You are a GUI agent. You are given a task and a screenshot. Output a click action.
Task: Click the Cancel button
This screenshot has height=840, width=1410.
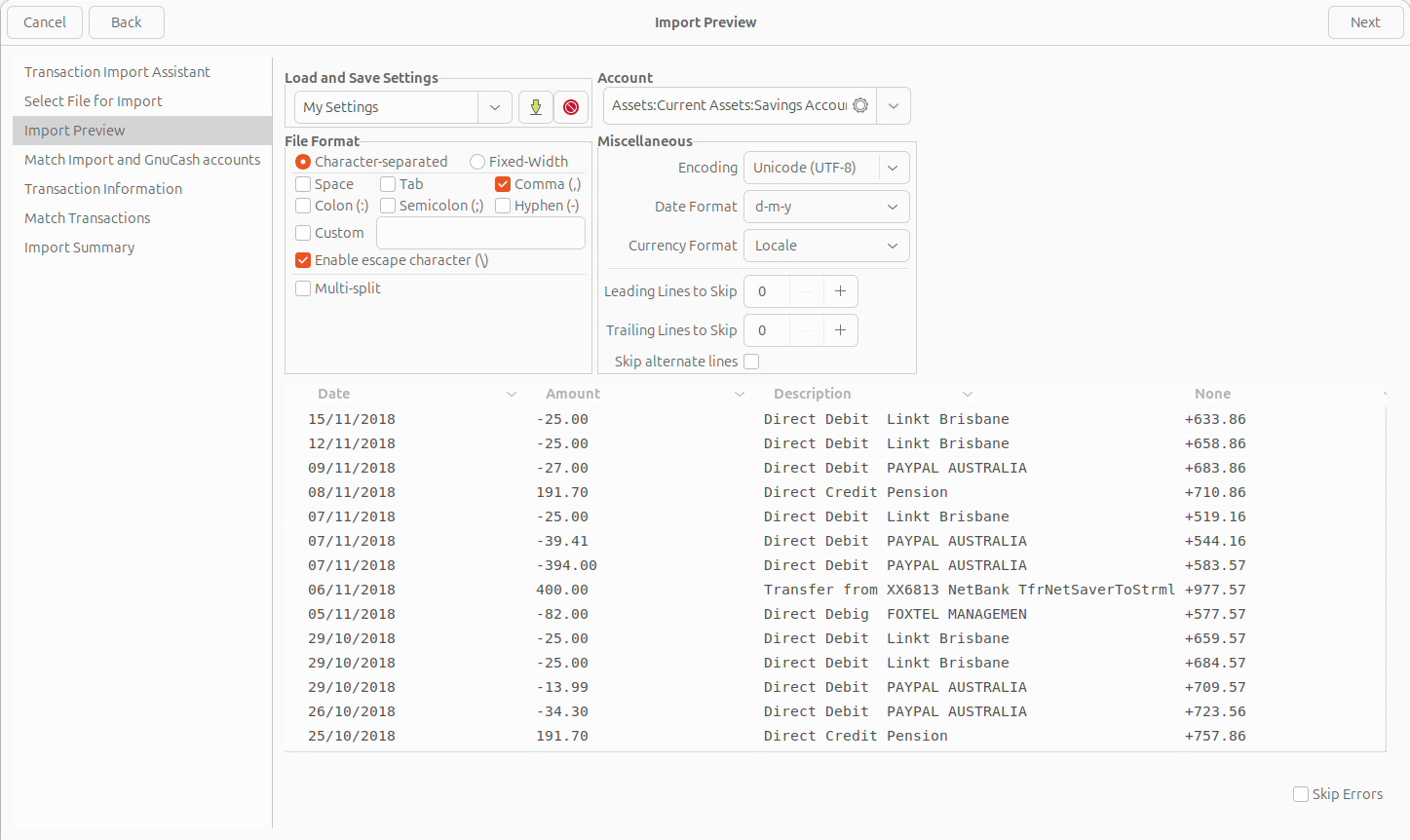(x=45, y=22)
